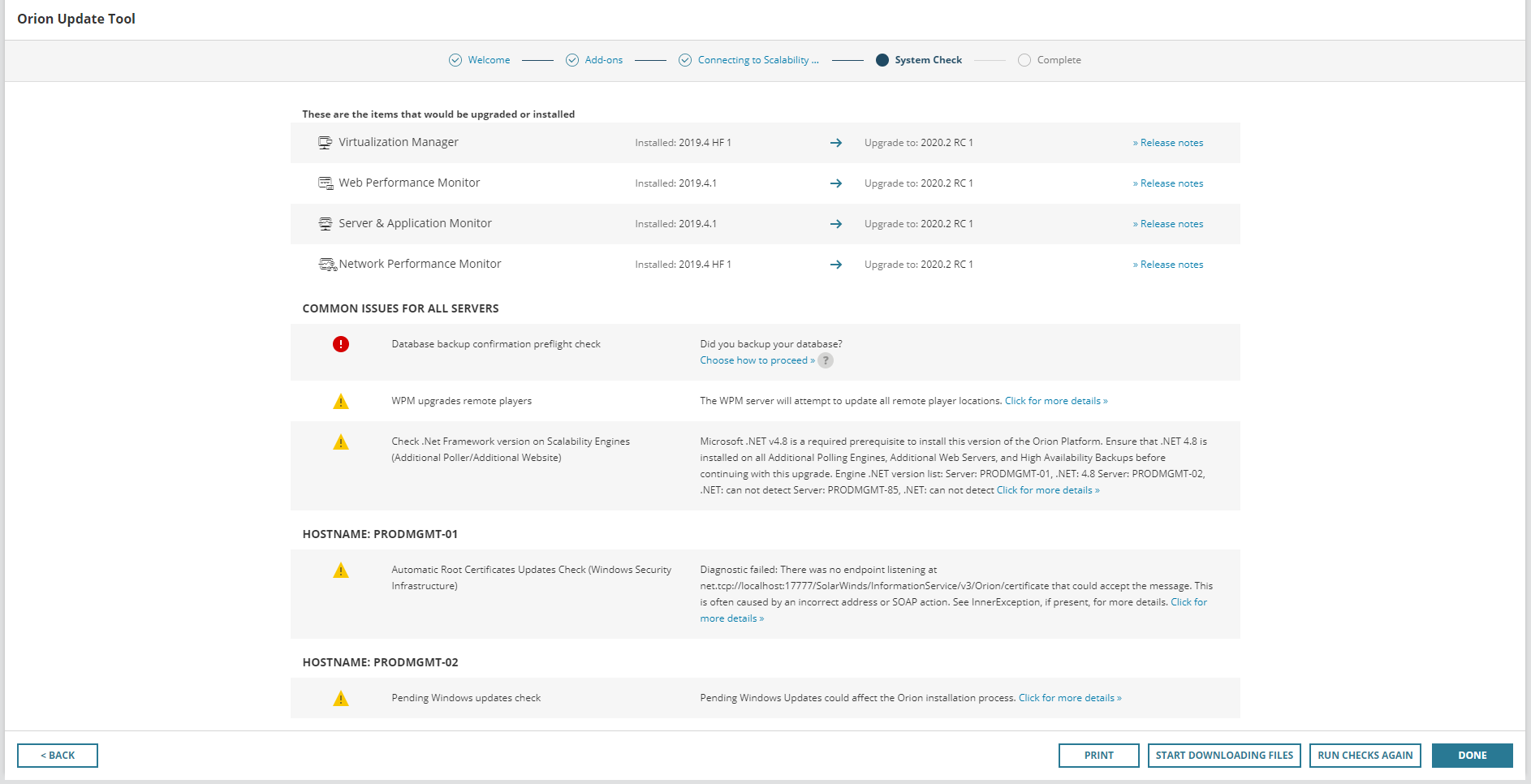The height and width of the screenshot is (784, 1531).
Task: Click the warning icon for Pending Windows updates check
Action: pos(341,698)
